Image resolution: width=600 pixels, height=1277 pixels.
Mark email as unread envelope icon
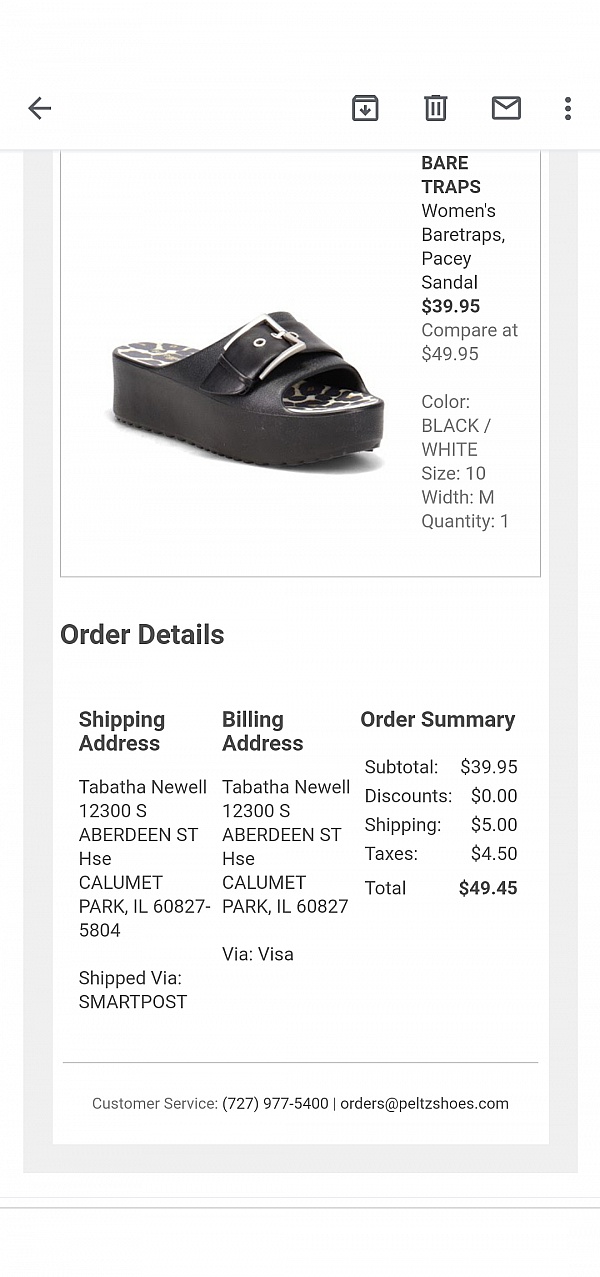[x=506, y=108]
